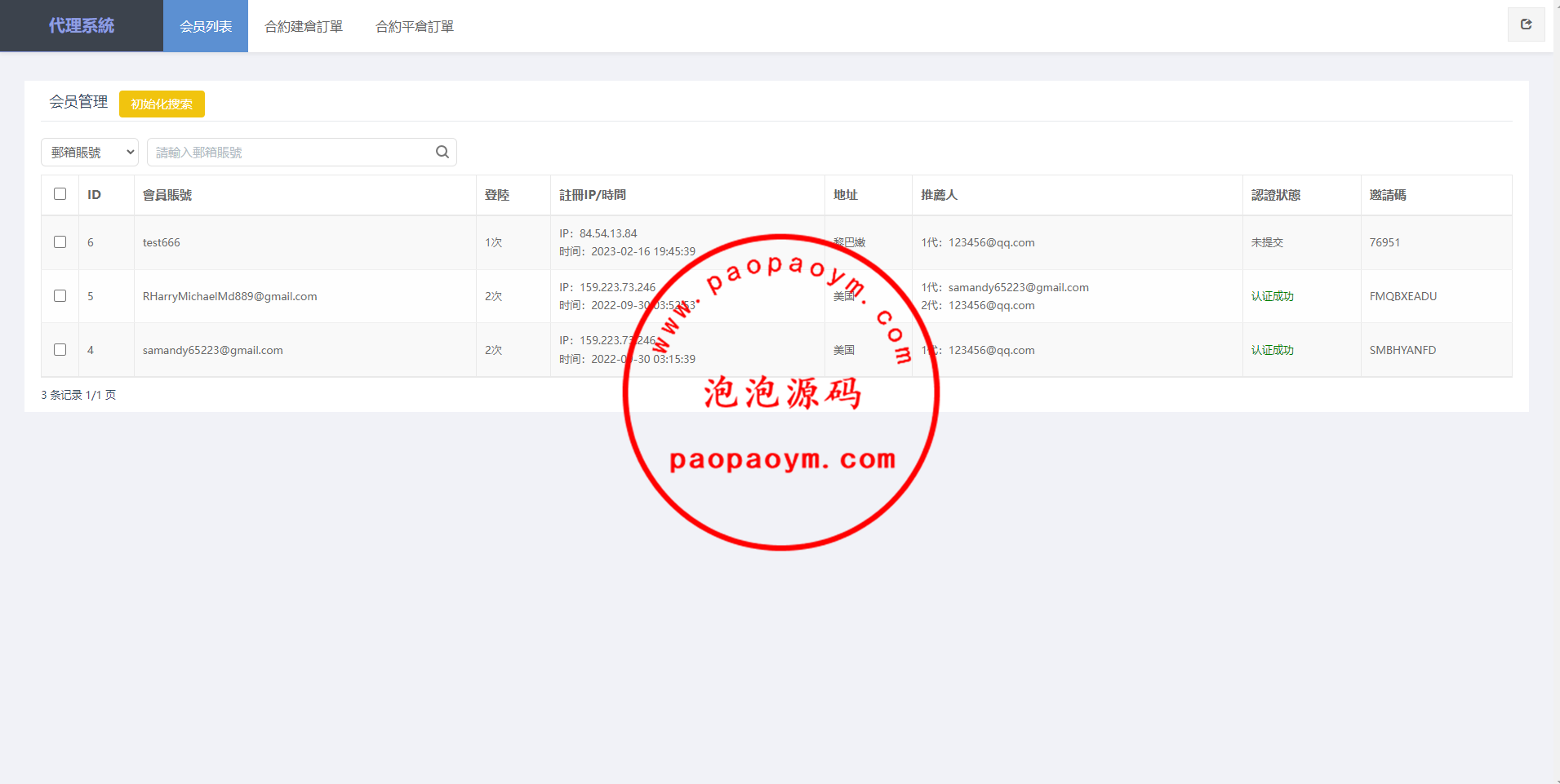The width and height of the screenshot is (1560, 784).
Task: Open the 郵箱賬號 search type dropdown
Action: 90,152
